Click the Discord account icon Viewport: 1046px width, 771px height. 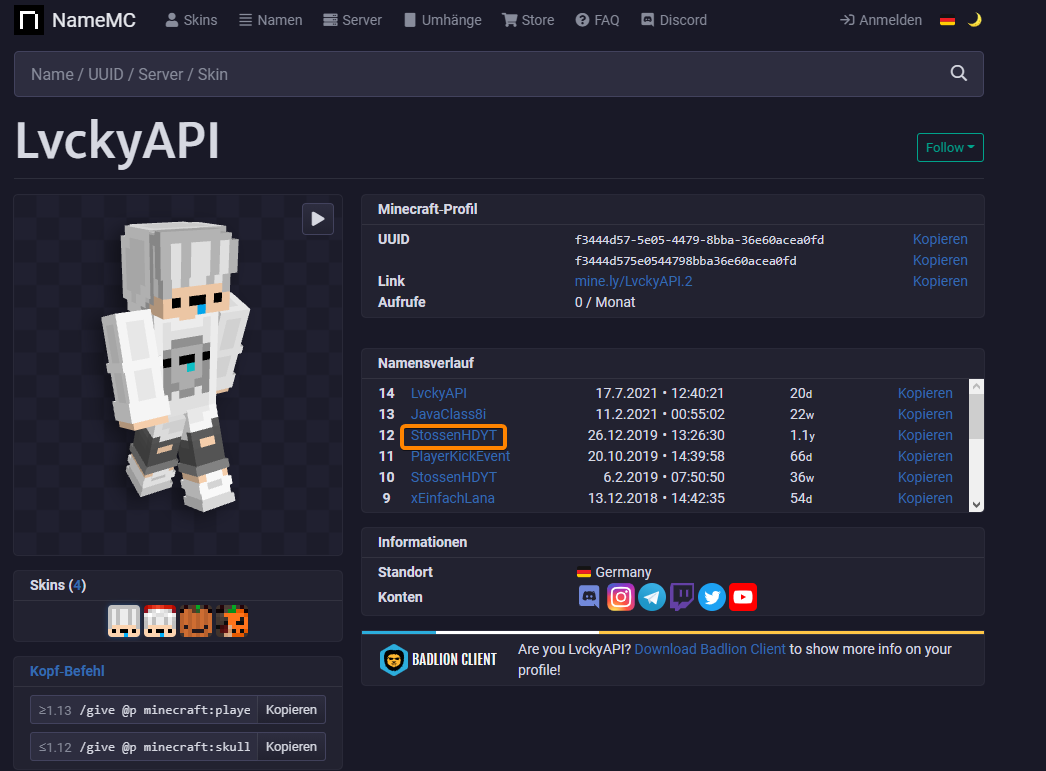point(589,597)
